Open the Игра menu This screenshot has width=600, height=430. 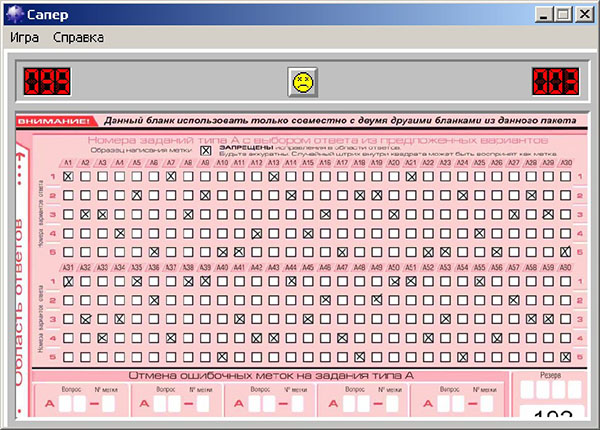coord(25,38)
